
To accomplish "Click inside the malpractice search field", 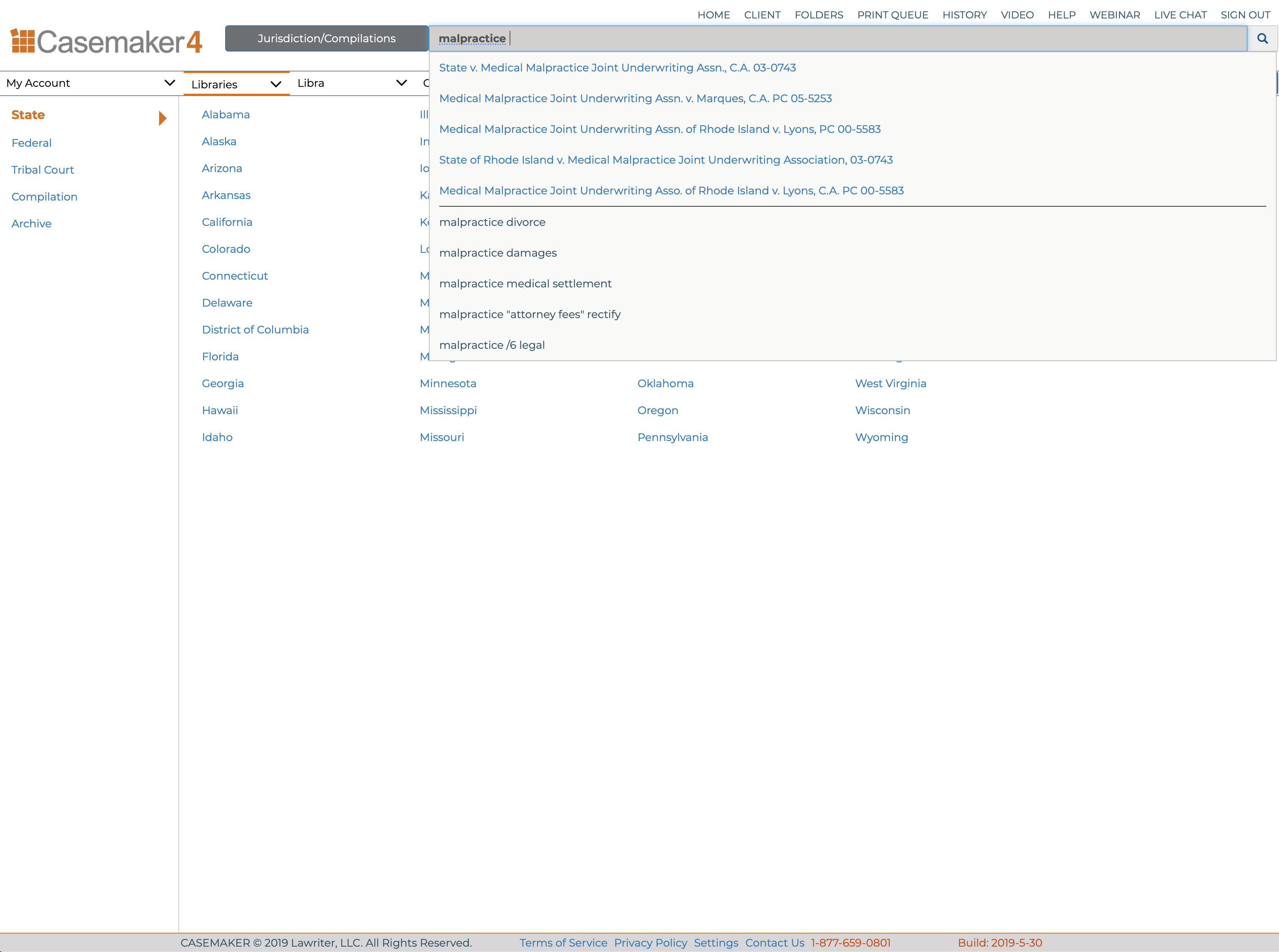I will 836,38.
